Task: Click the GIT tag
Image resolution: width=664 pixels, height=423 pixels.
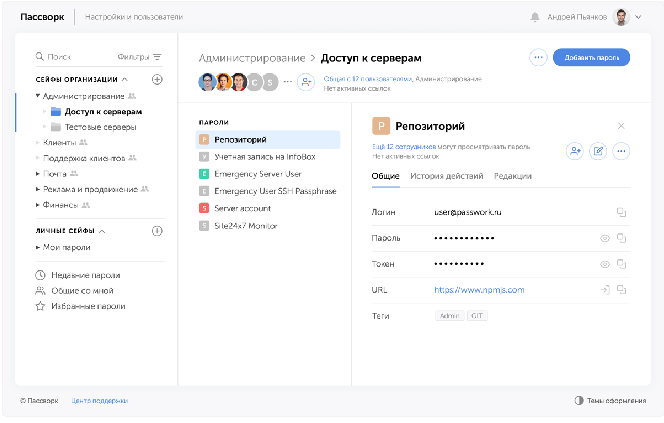Action: 477,316
